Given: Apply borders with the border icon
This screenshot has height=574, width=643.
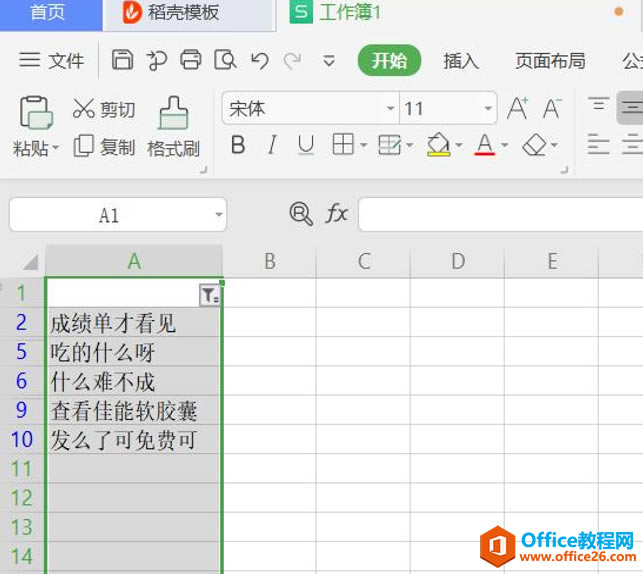Looking at the screenshot, I should tap(343, 144).
